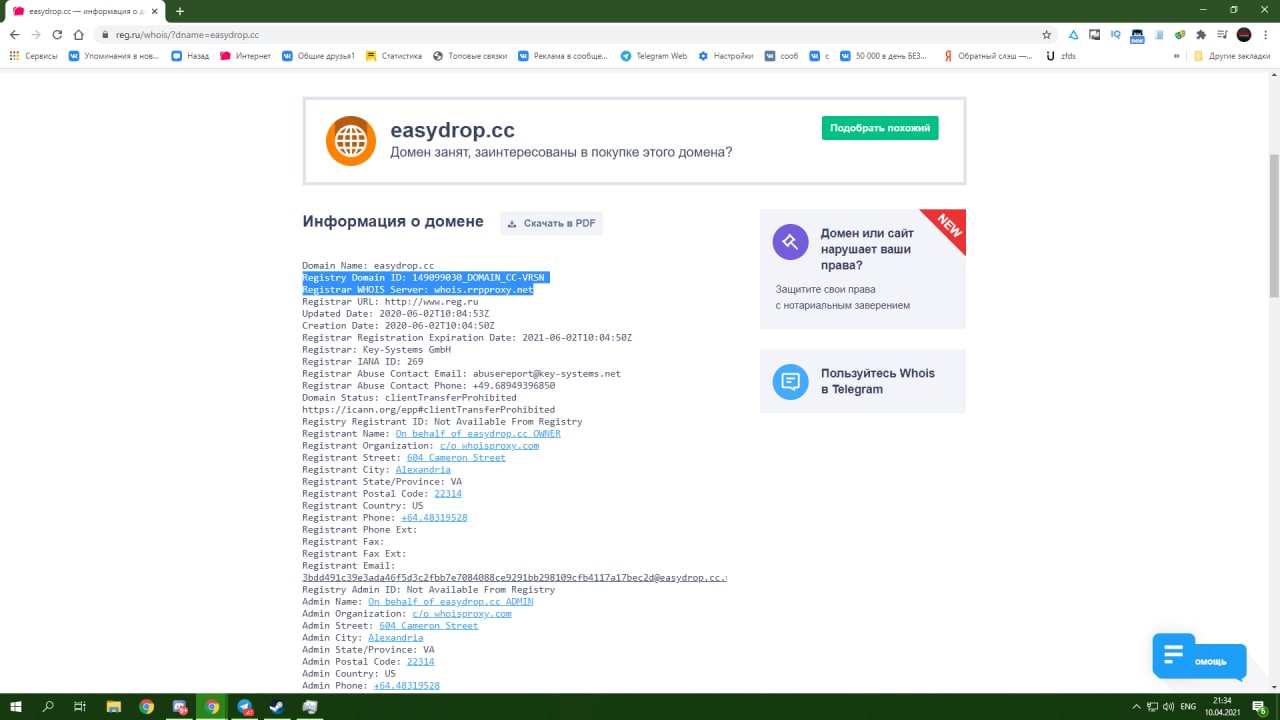
Task: Open the blue triangle extension
Action: tap(1073, 34)
